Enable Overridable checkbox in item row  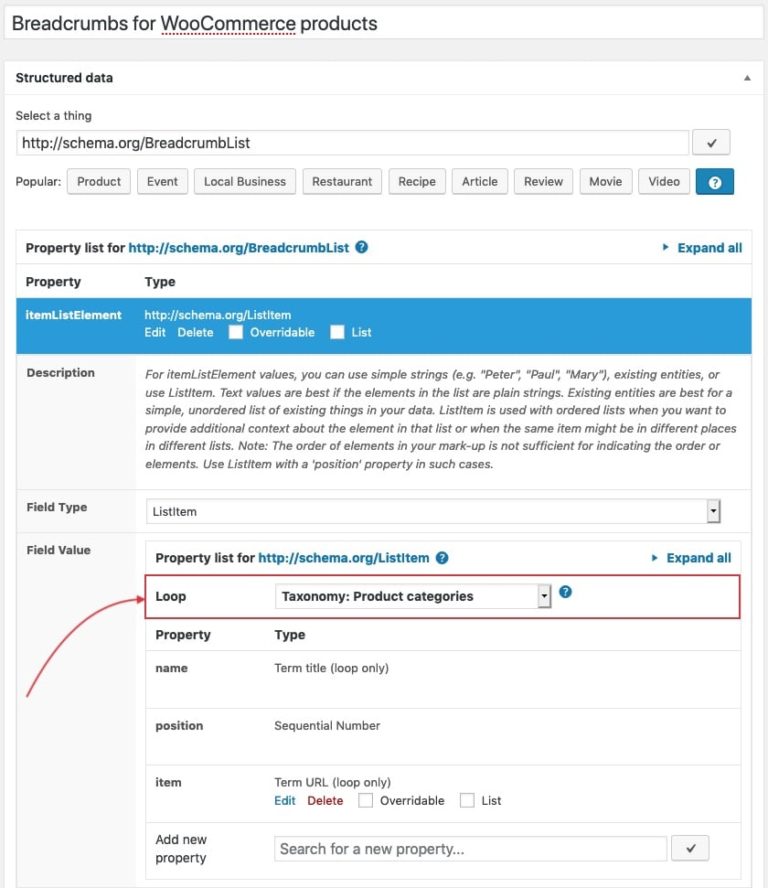[365, 800]
